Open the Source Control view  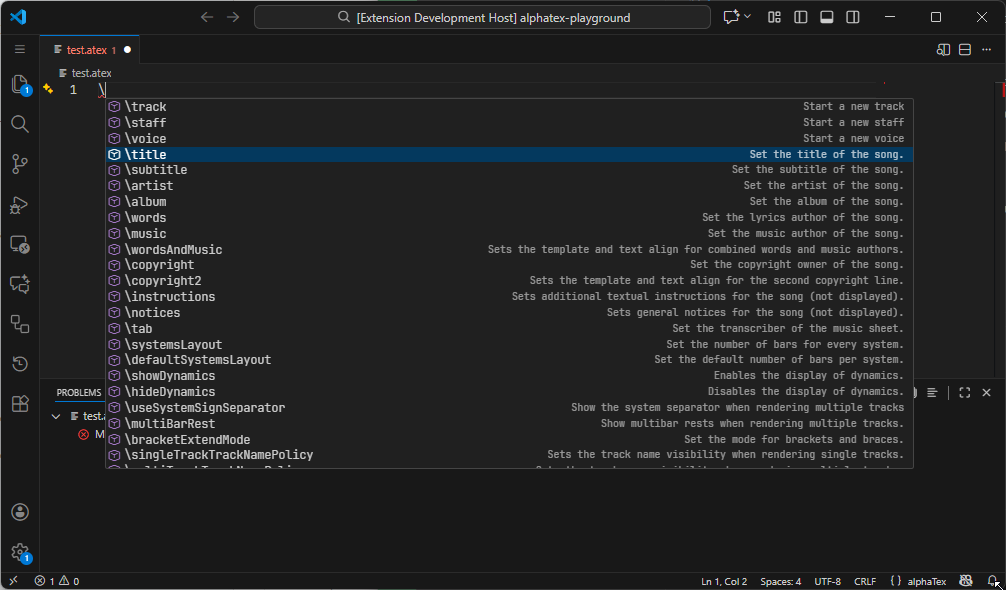pyautogui.click(x=20, y=164)
